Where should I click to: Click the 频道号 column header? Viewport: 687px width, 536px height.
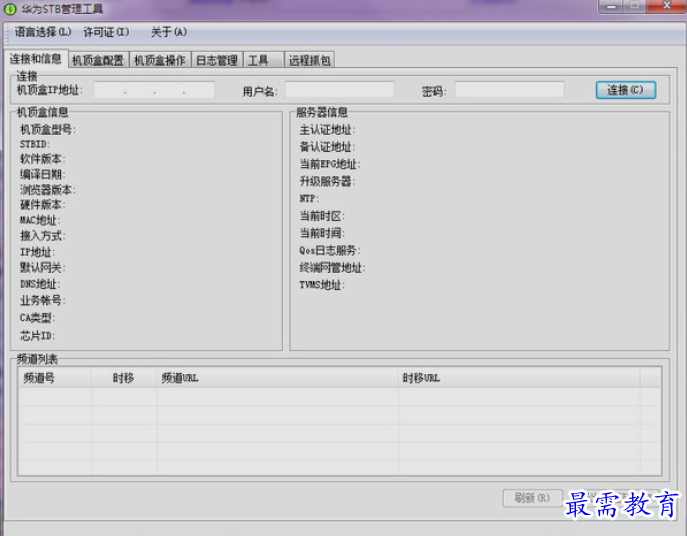coord(54,378)
